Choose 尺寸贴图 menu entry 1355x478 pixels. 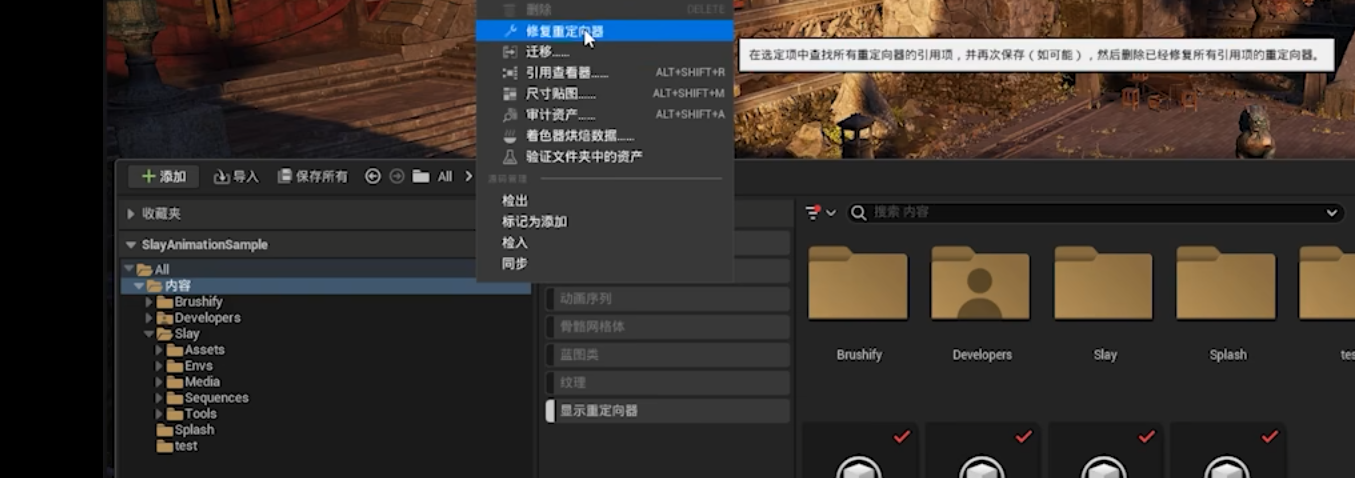point(604,94)
